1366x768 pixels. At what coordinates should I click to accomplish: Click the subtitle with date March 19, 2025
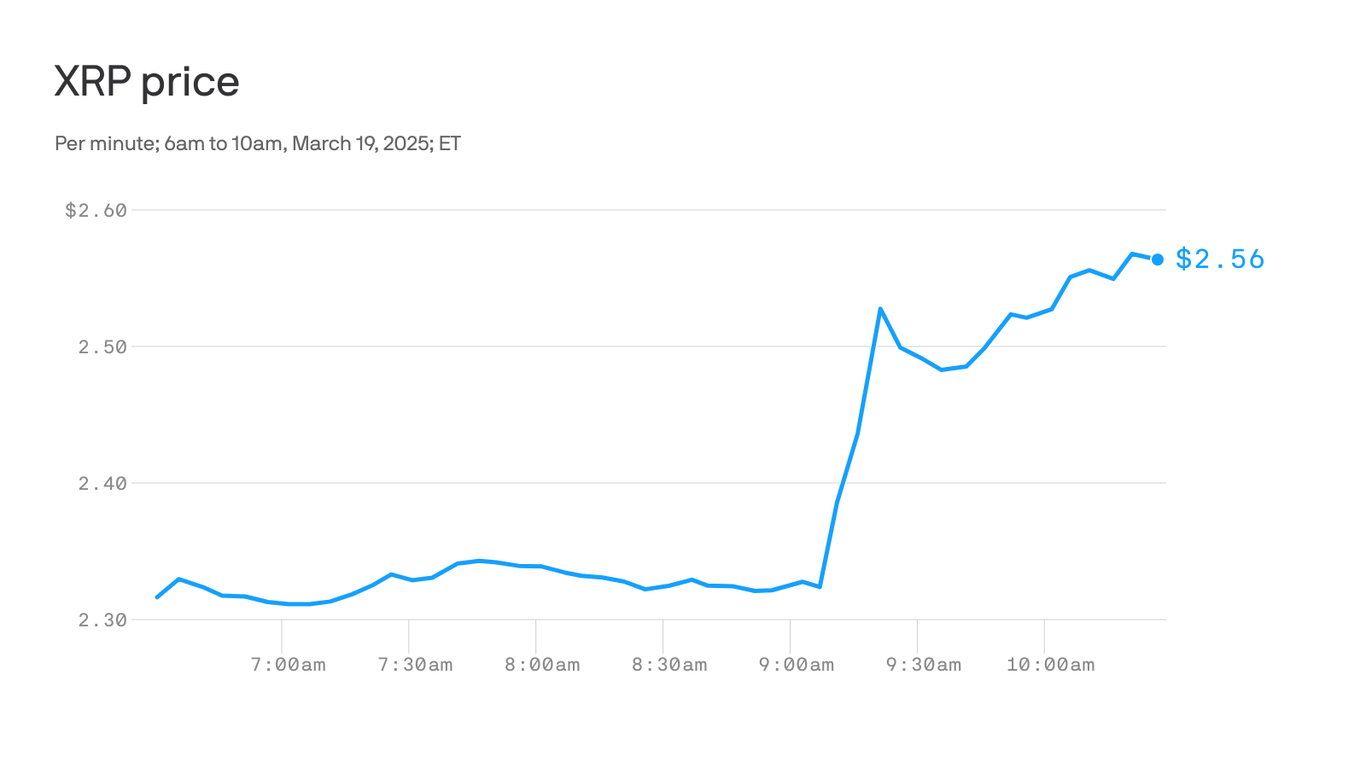coord(258,143)
